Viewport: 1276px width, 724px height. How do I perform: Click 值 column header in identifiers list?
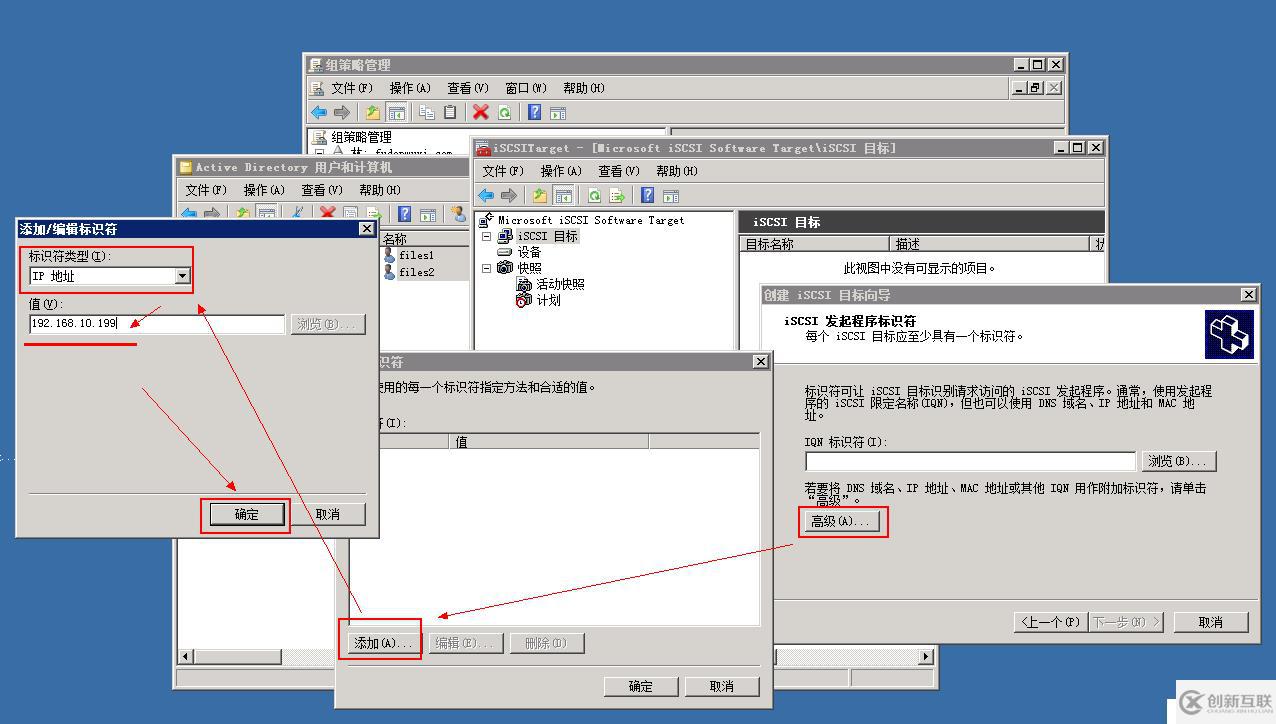point(548,441)
